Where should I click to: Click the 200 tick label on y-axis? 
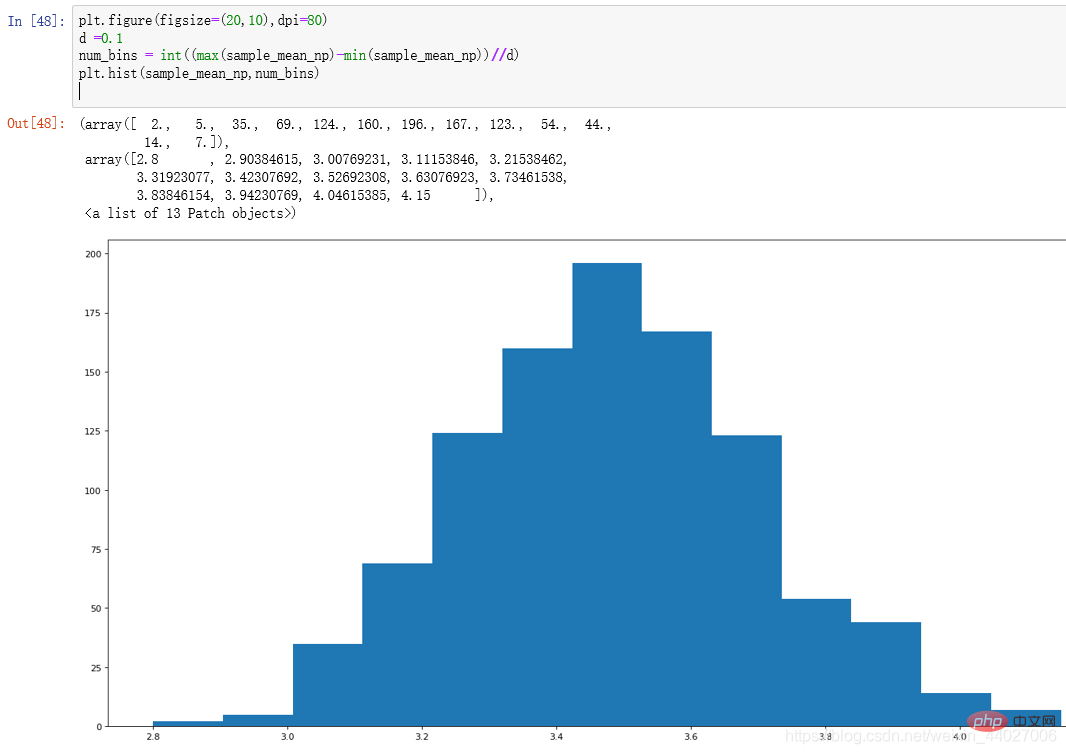[x=93, y=254]
